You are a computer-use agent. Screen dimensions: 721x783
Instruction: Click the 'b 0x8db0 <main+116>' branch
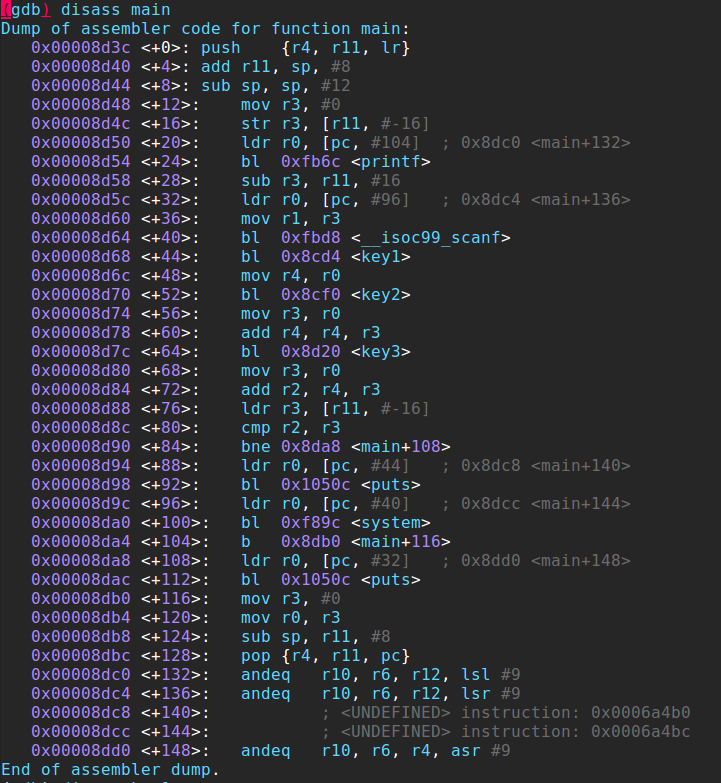pos(346,541)
